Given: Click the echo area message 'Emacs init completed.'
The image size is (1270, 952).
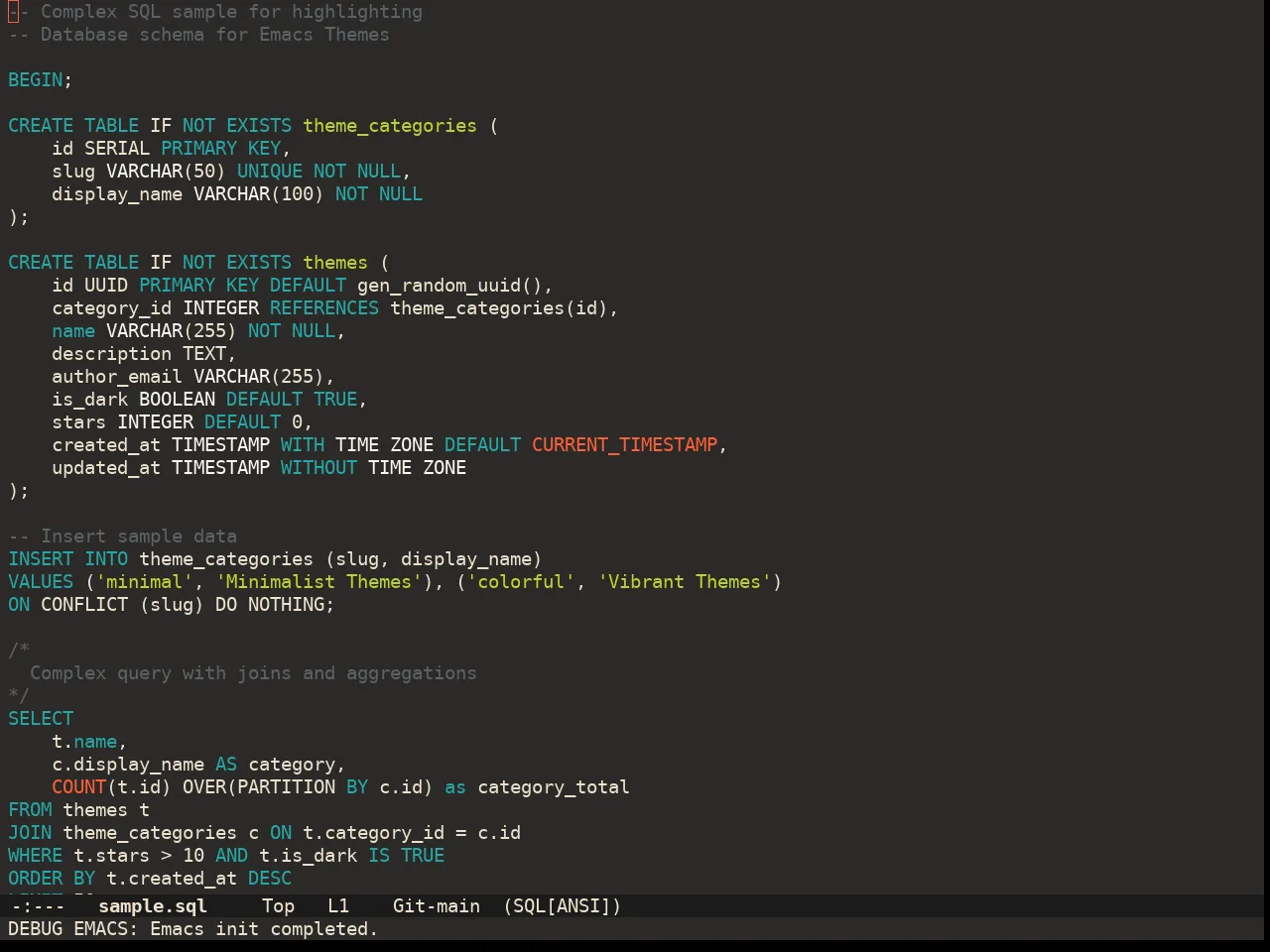Looking at the screenshot, I should tap(264, 929).
